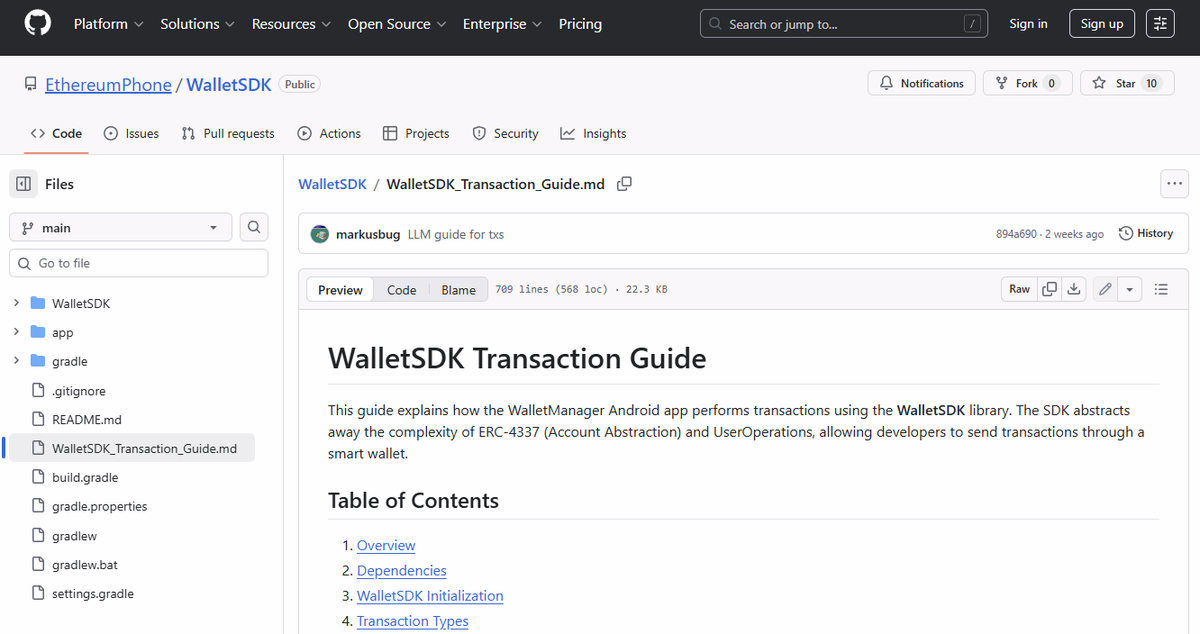
Task: Select the Preview file view
Action: 340,290
